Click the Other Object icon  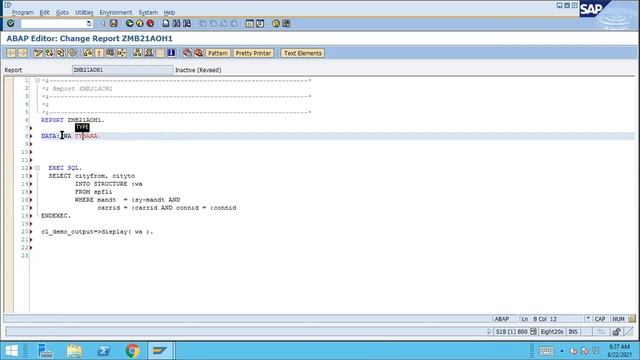pos(61,53)
